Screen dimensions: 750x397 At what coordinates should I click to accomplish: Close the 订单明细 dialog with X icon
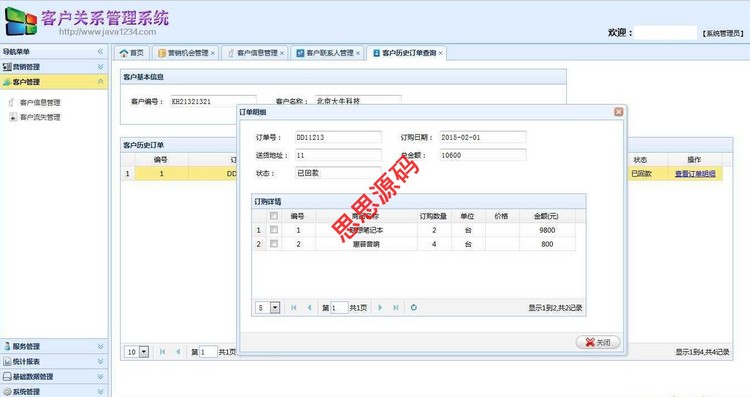pyautogui.click(x=618, y=111)
